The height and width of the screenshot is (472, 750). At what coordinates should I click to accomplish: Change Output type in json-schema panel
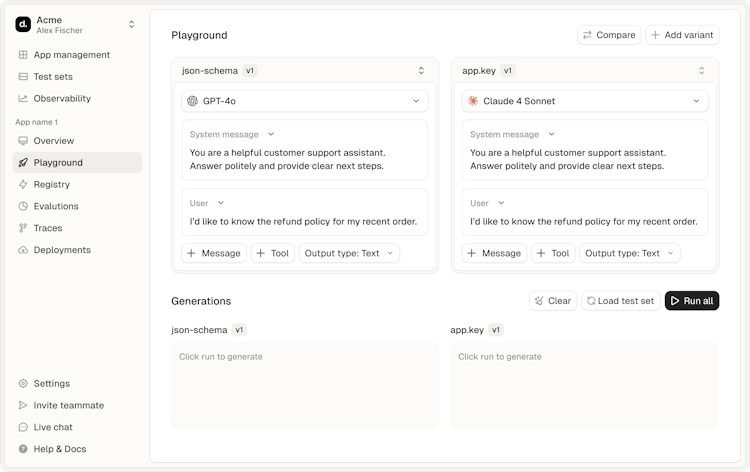(349, 253)
